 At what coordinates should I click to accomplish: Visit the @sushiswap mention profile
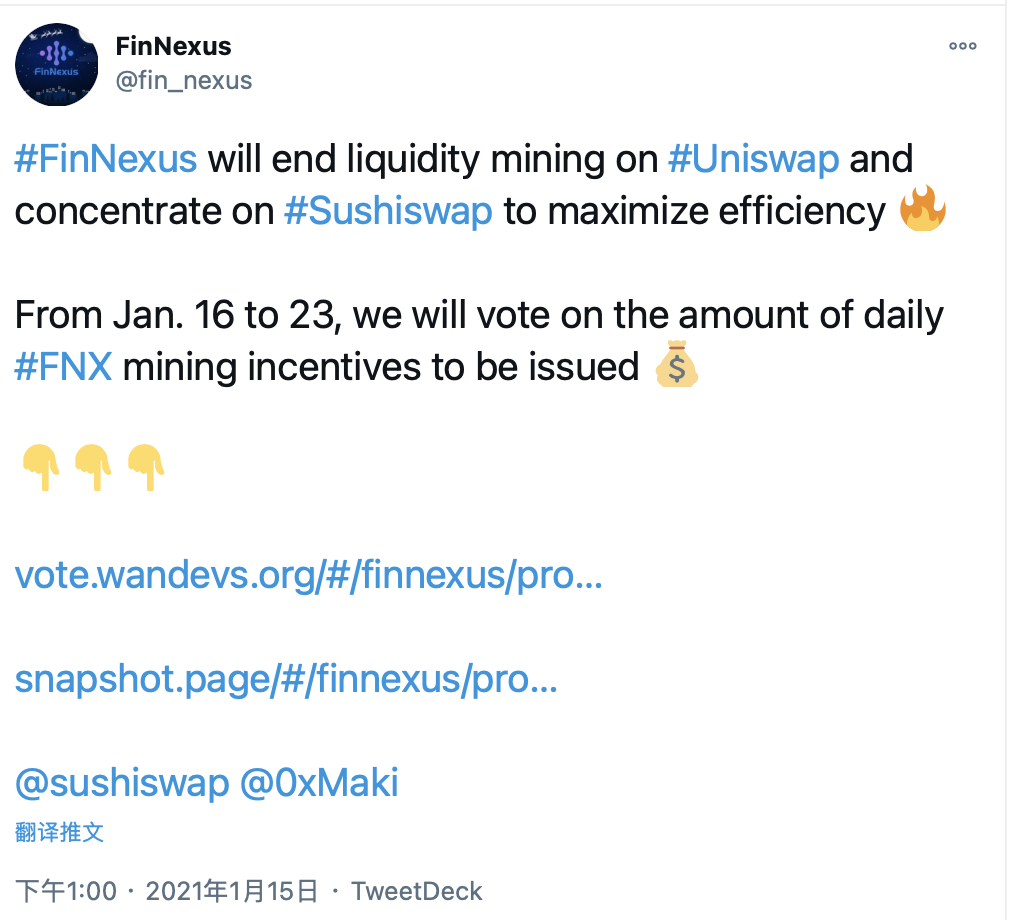[x=122, y=783]
